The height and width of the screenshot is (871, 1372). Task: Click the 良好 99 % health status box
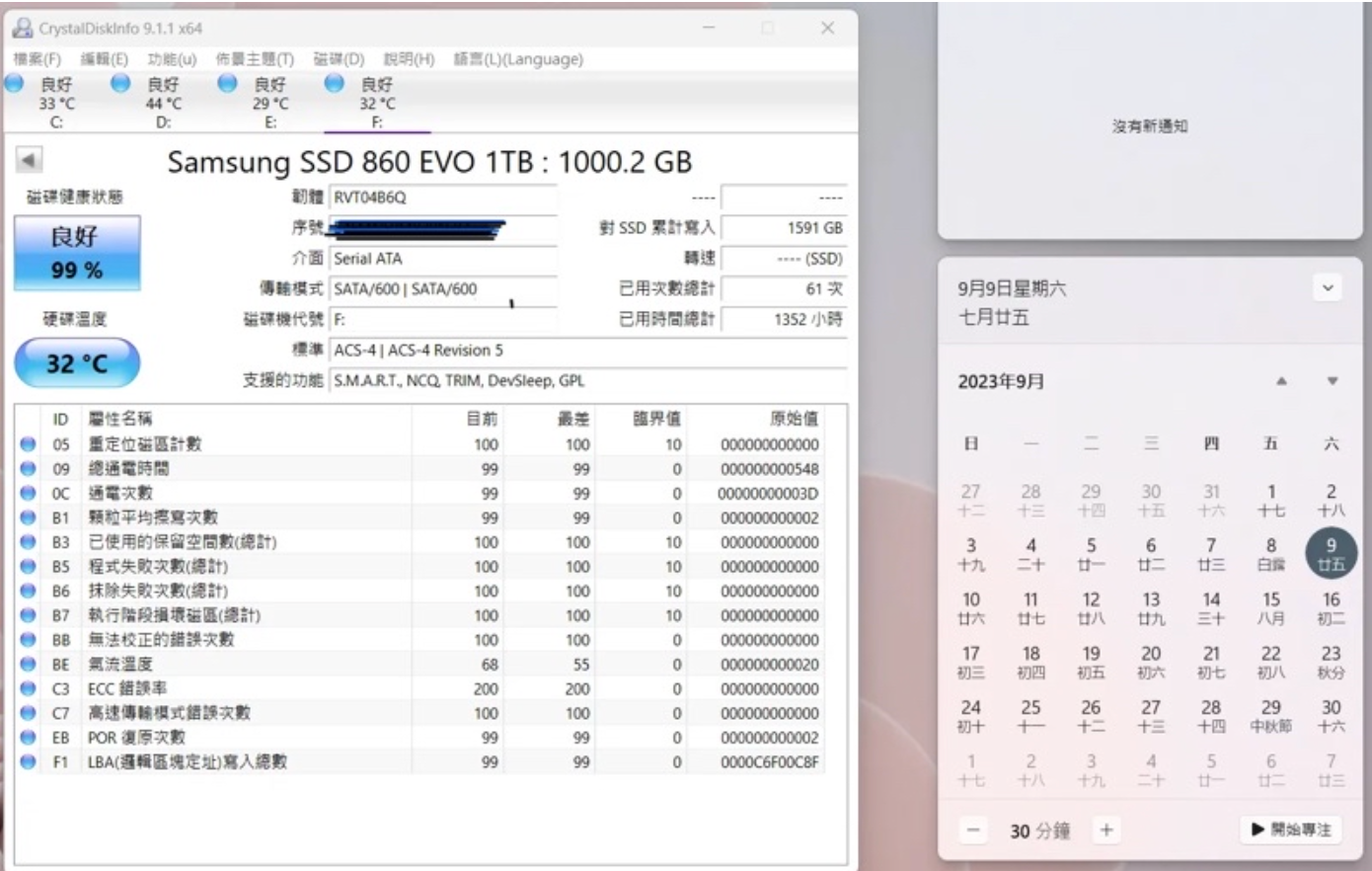[77, 253]
